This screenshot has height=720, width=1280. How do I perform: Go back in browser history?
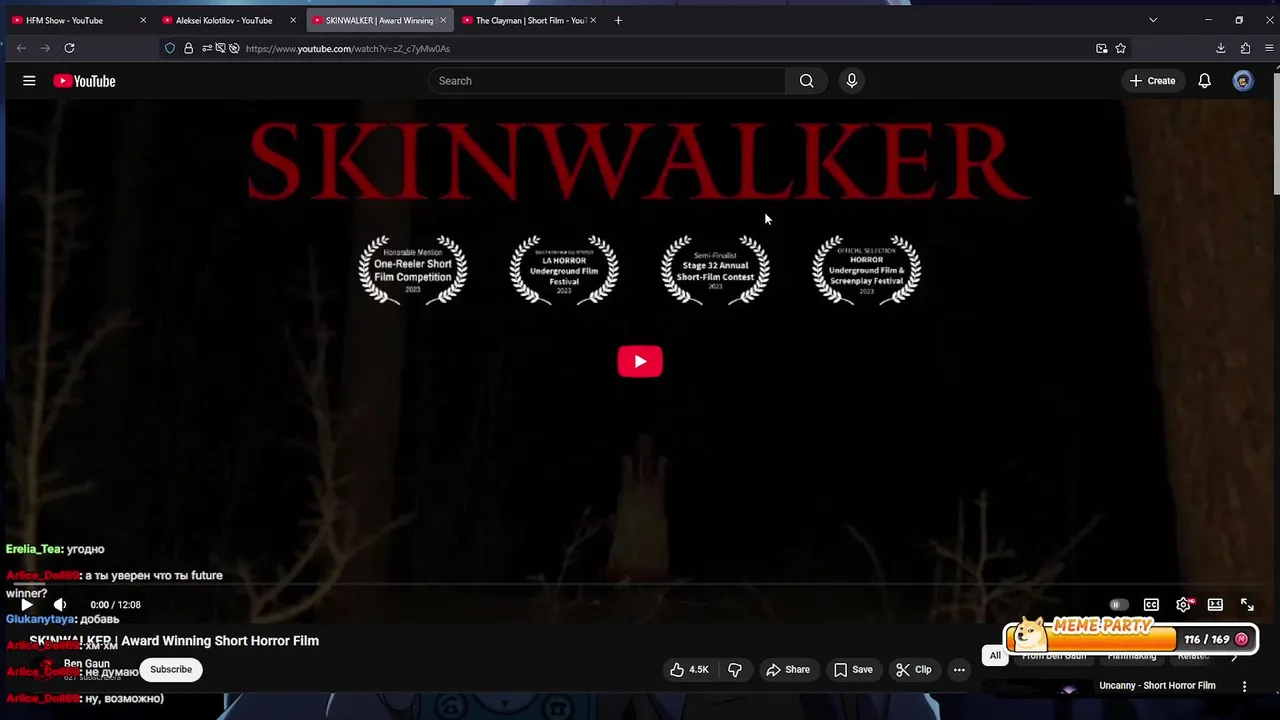pyautogui.click(x=21, y=48)
